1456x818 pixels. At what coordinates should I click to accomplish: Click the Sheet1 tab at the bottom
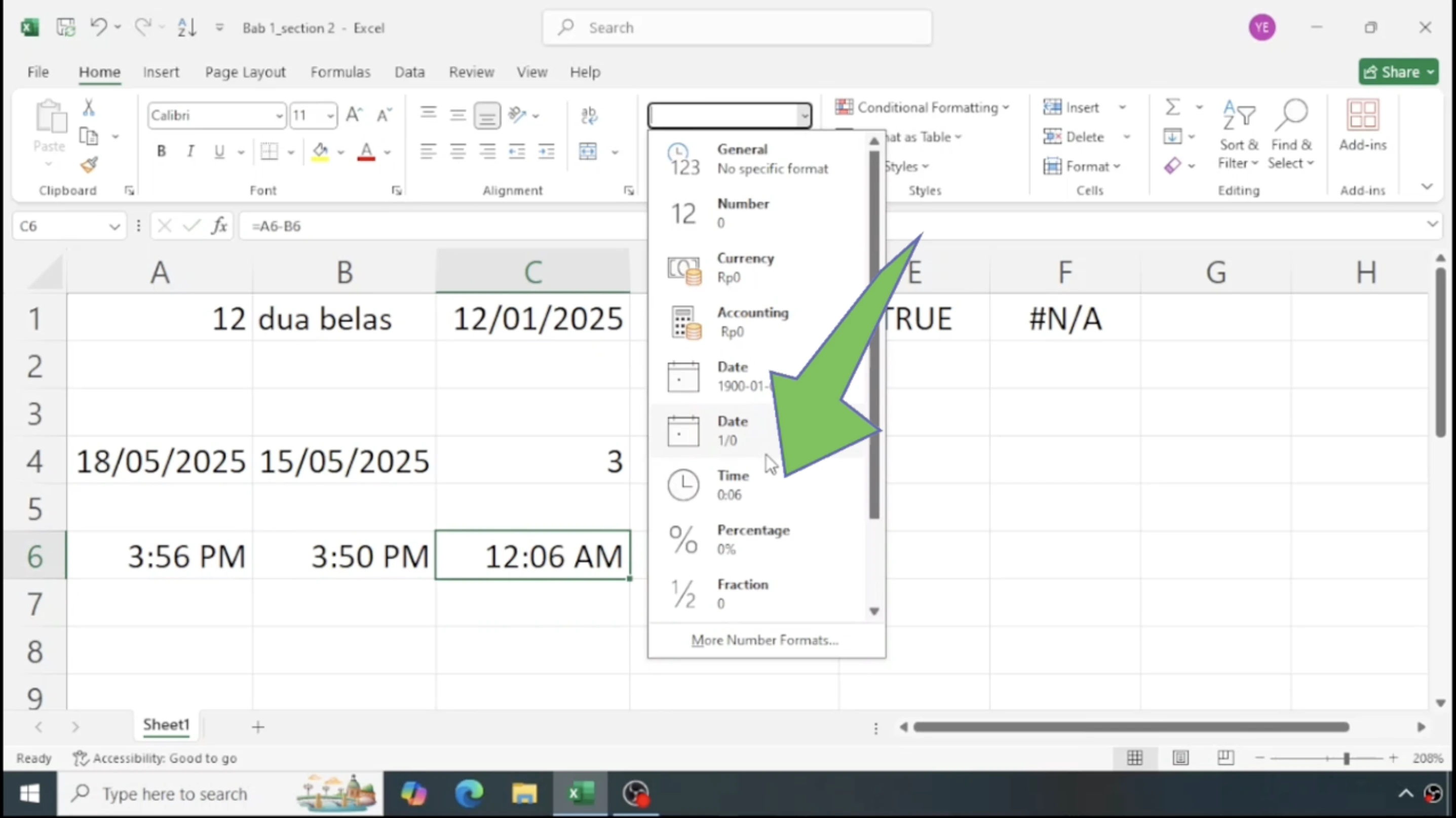pos(166,725)
